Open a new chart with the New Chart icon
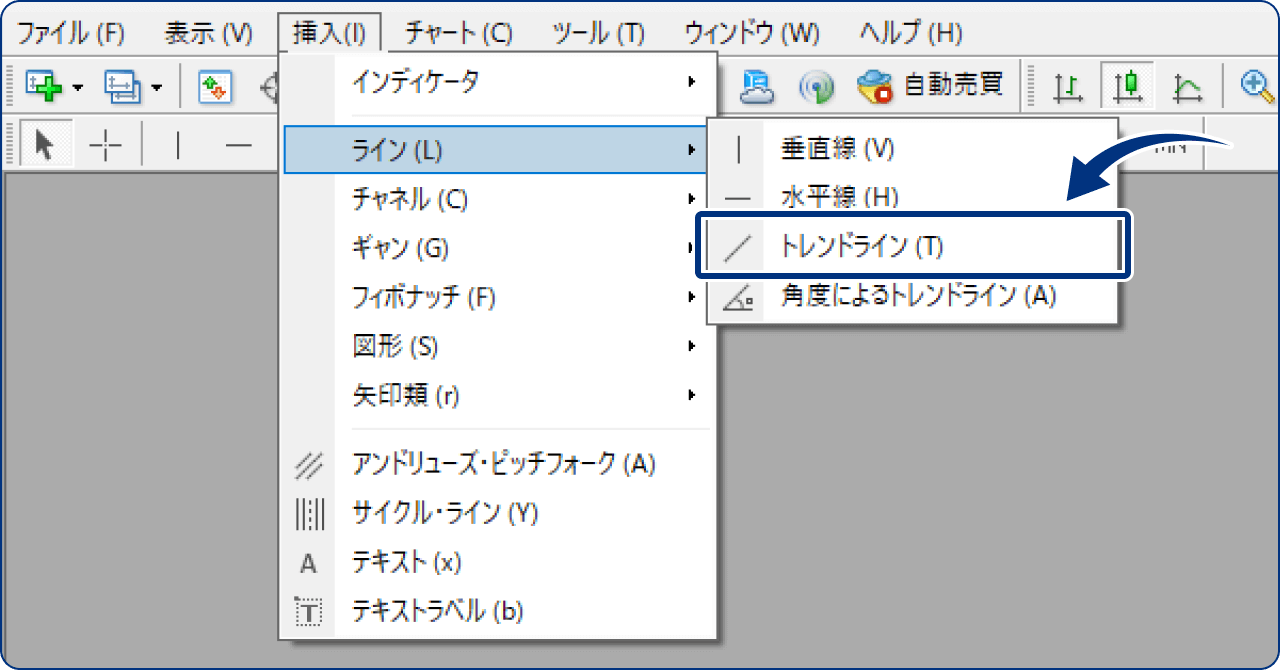Screen dimensions: 1280x670 point(42,87)
